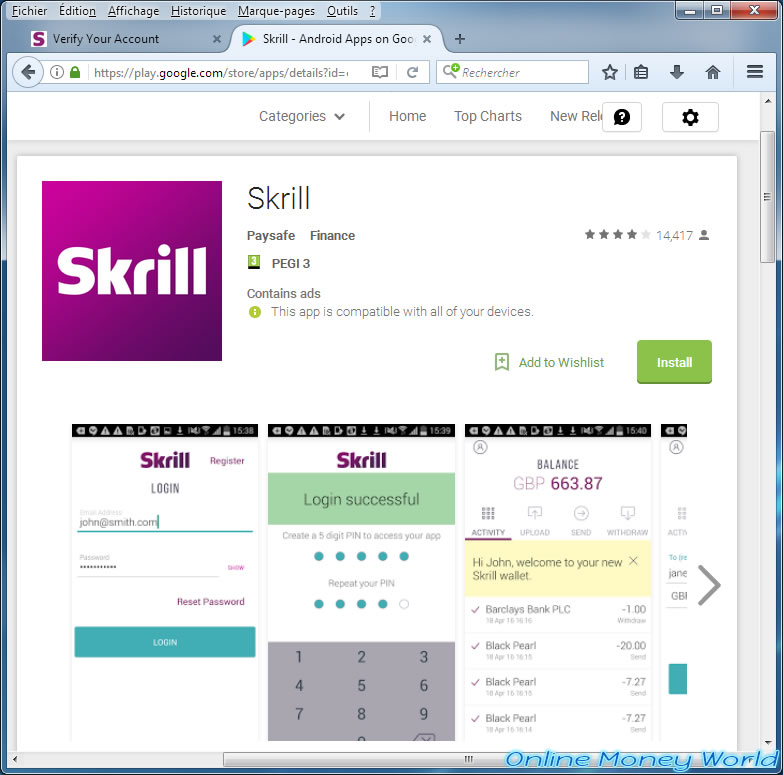The width and height of the screenshot is (783, 775).
Task: Open the Édition menu
Action: point(77,10)
